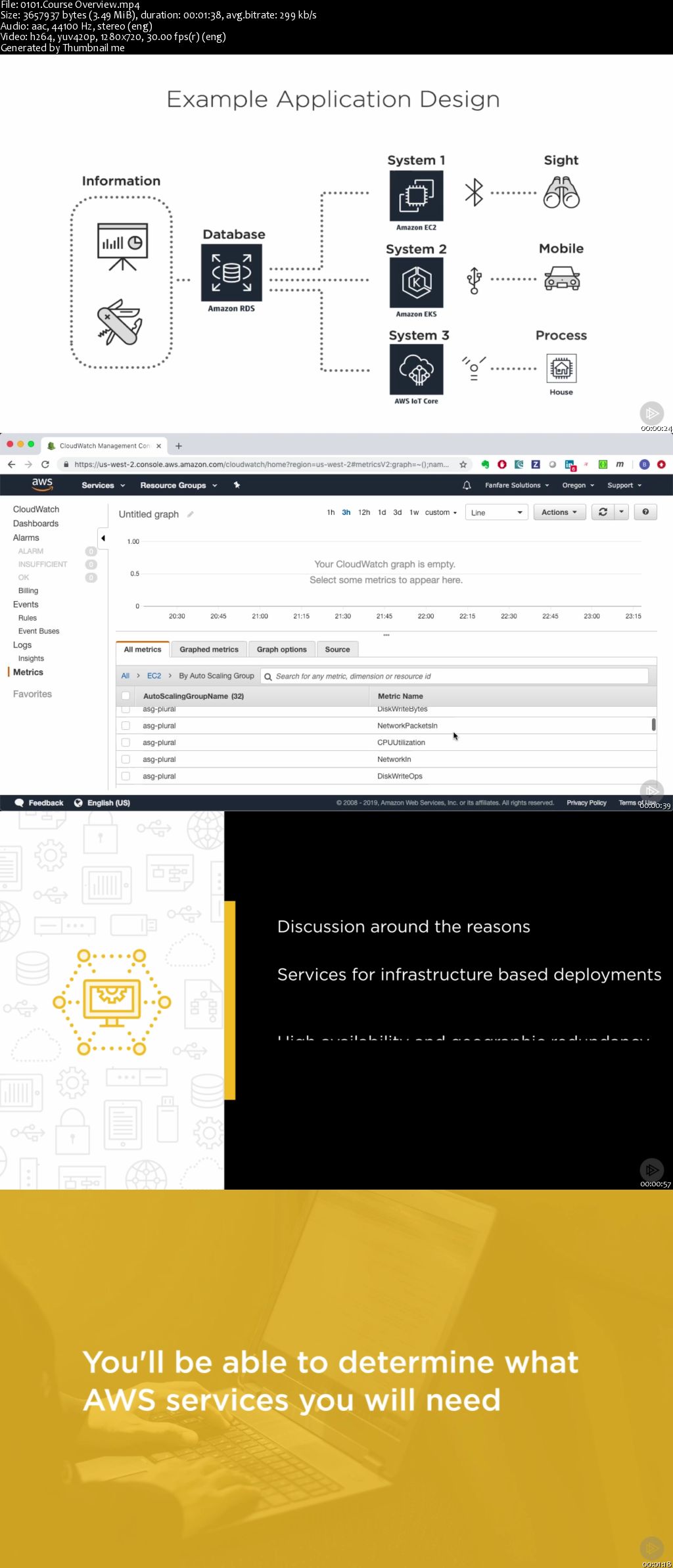This screenshot has height=1568, width=673.
Task: Click the metrics table vertical scrollbar
Action: pos(653,725)
